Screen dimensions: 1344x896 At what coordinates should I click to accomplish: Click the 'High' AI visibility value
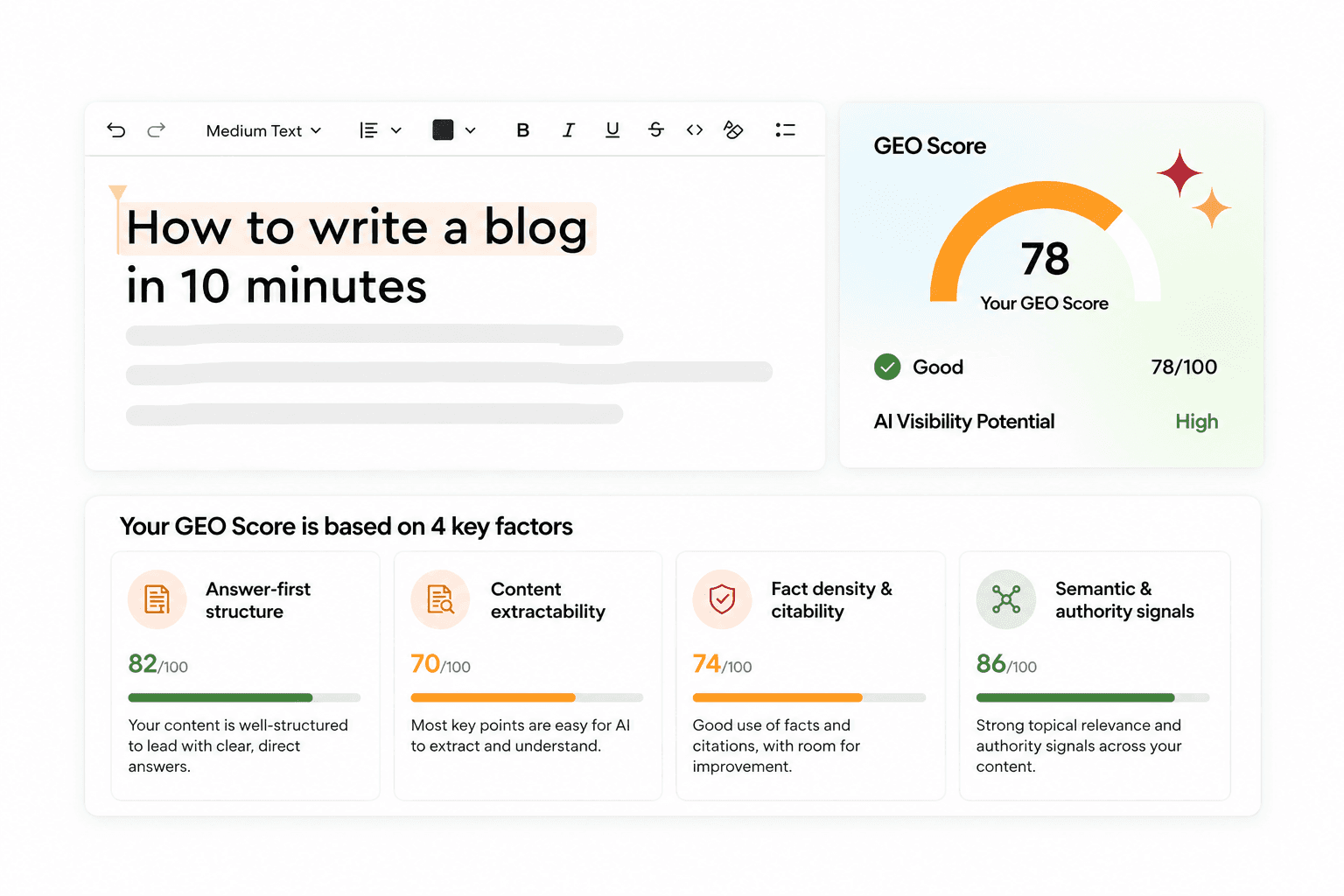coord(1196,422)
